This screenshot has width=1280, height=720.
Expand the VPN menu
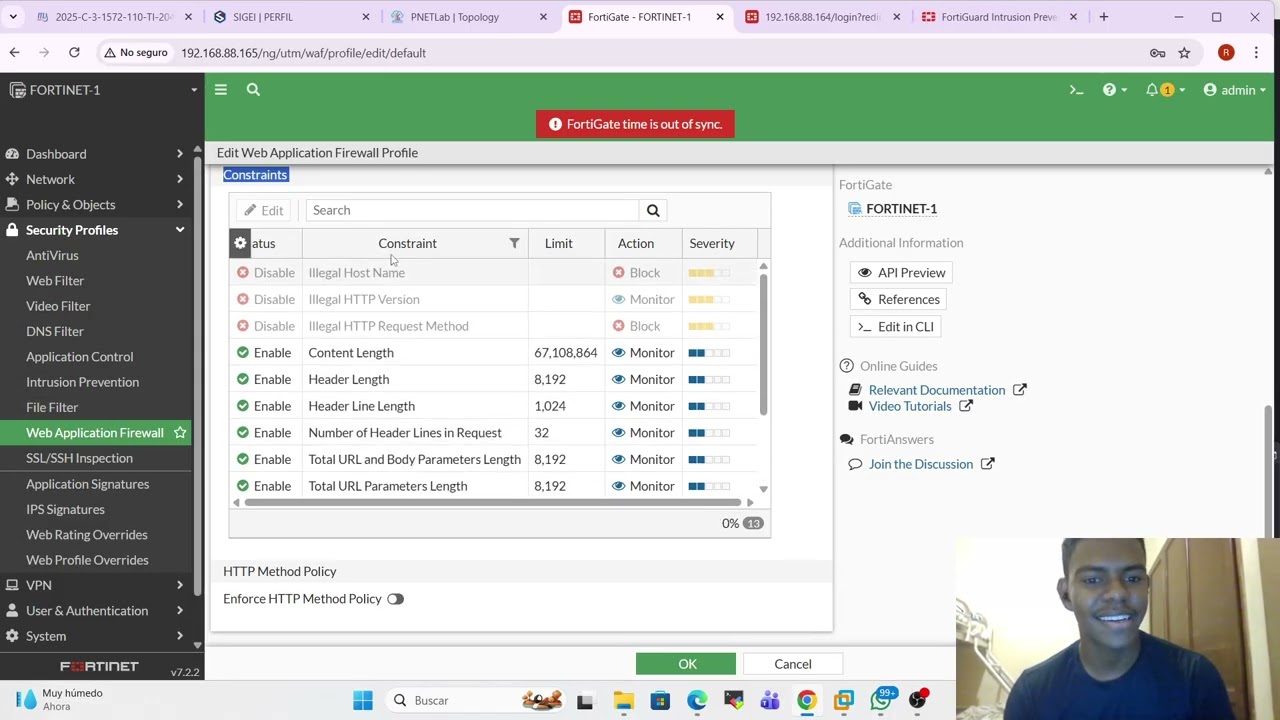click(95, 585)
